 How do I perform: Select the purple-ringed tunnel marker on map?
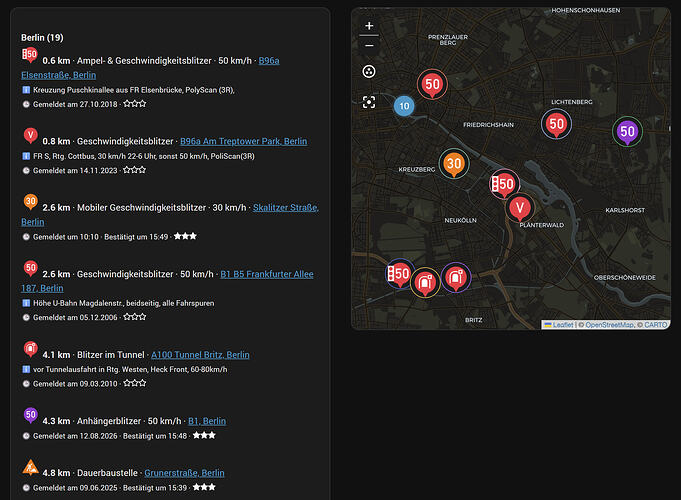tap(456, 278)
